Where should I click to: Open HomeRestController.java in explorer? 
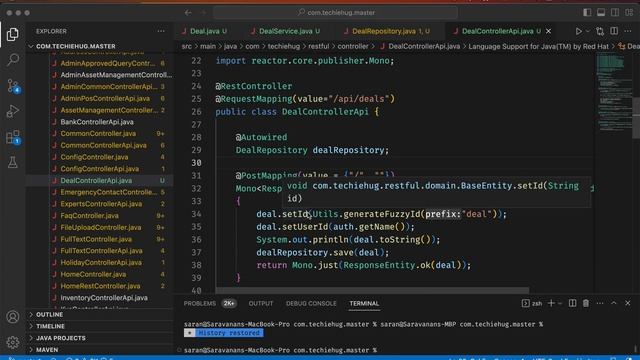click(x=100, y=286)
